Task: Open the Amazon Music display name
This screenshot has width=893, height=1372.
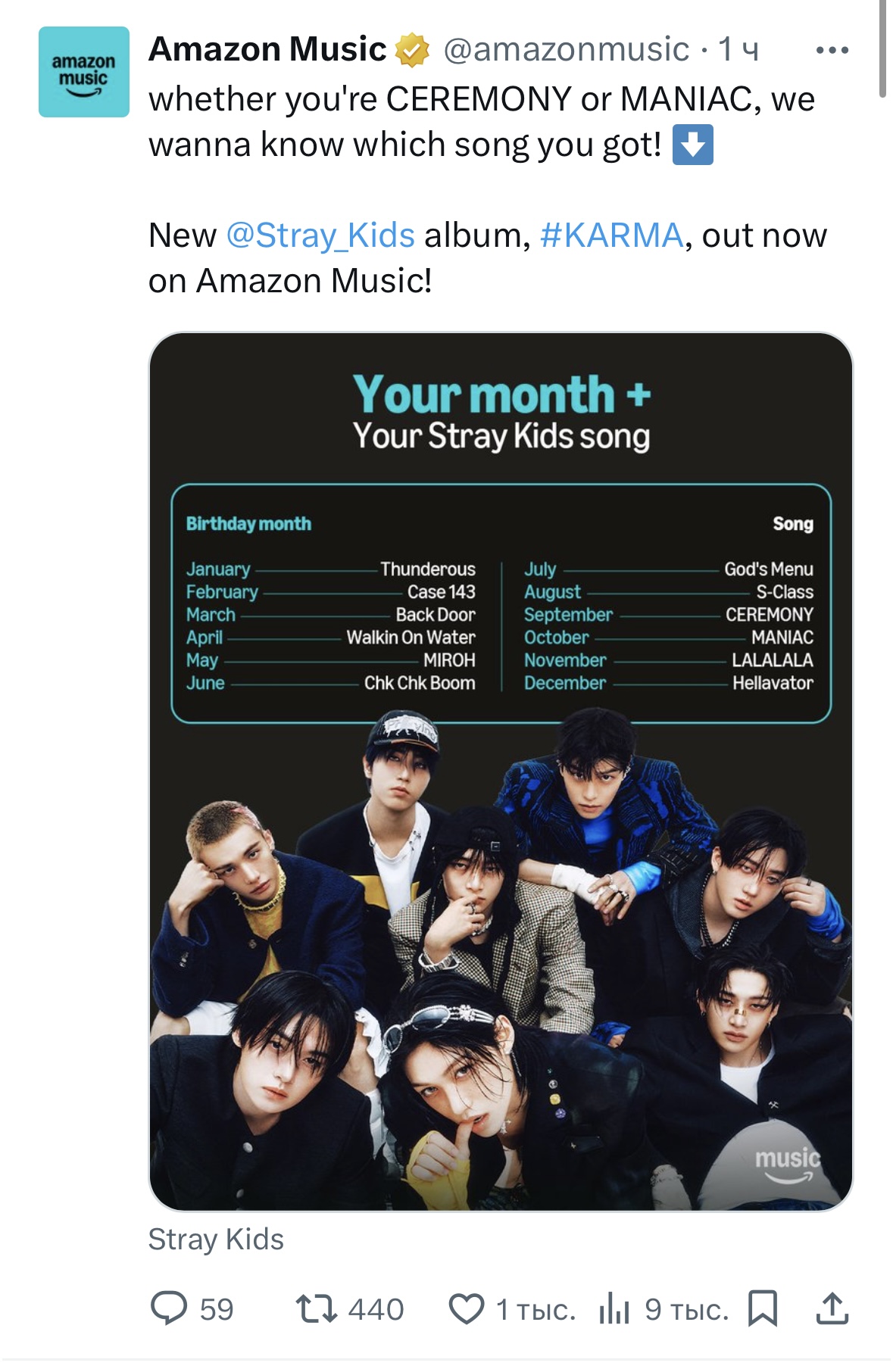Action: 267,50
